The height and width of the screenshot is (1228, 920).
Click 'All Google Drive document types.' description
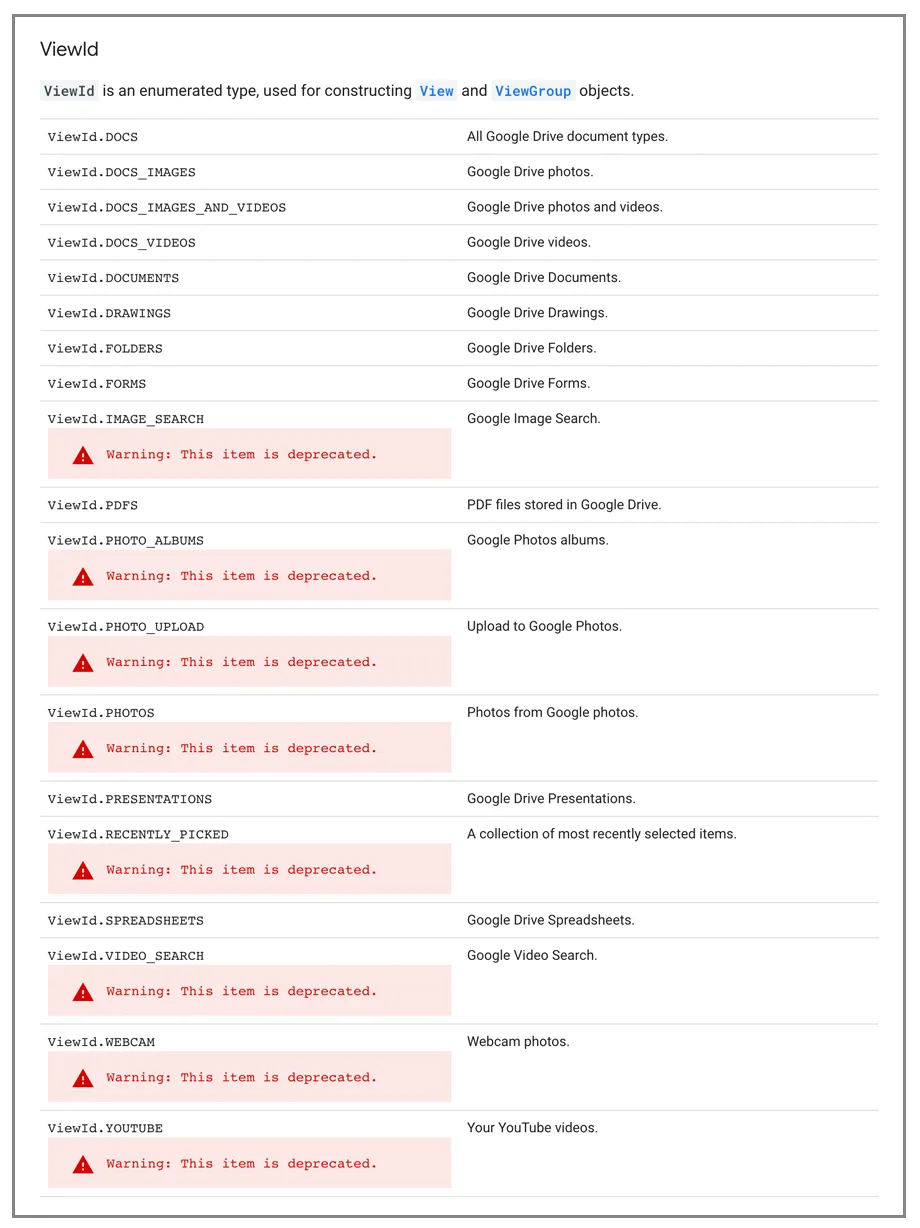(x=567, y=136)
